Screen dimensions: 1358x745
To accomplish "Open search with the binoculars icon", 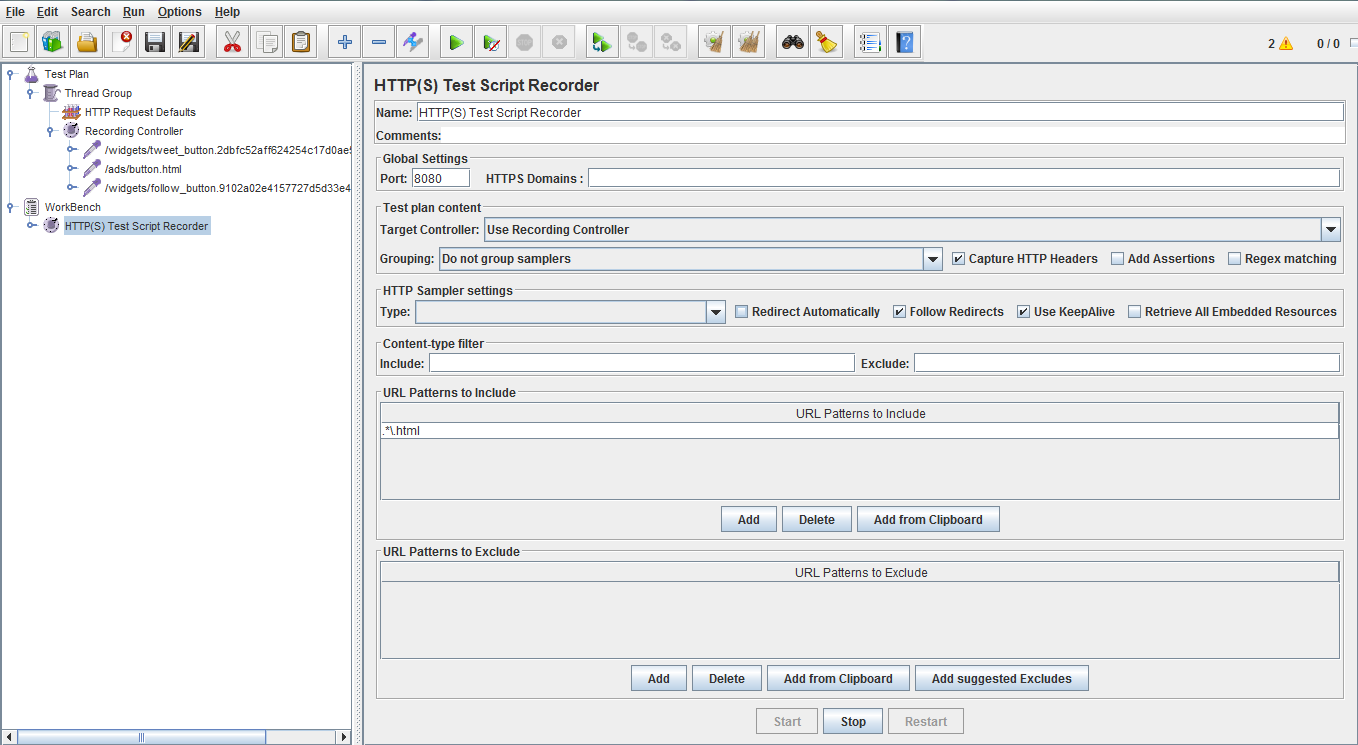I will pyautogui.click(x=792, y=41).
